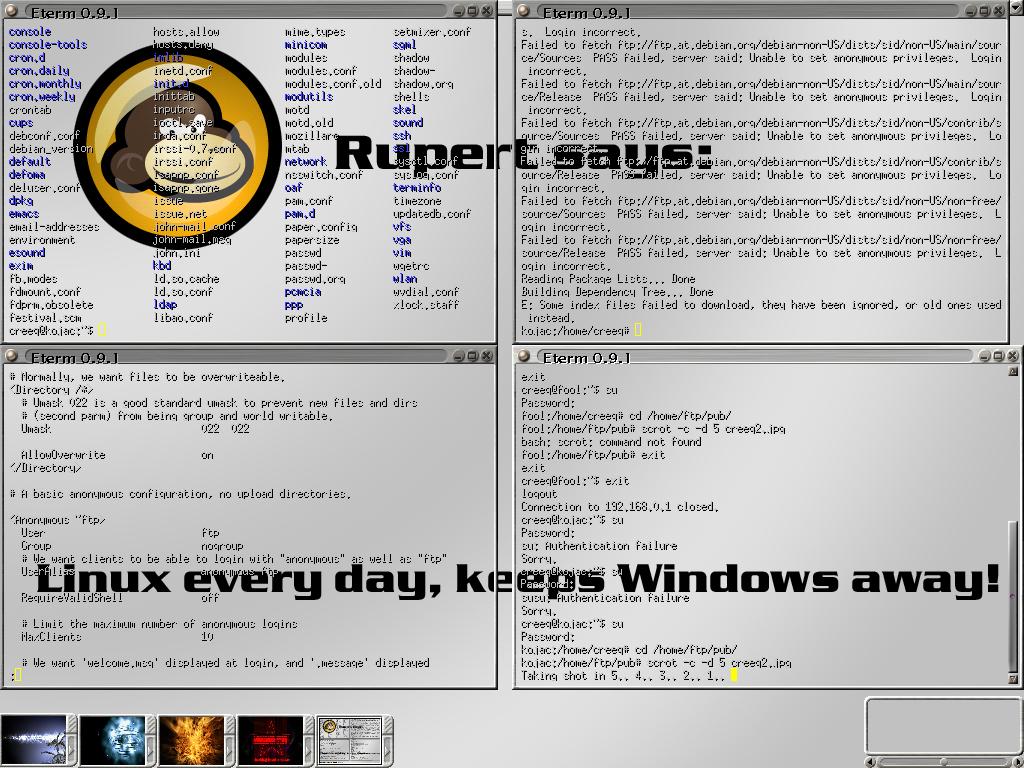Click "modules.conf.old" in the directory listing

333,84
